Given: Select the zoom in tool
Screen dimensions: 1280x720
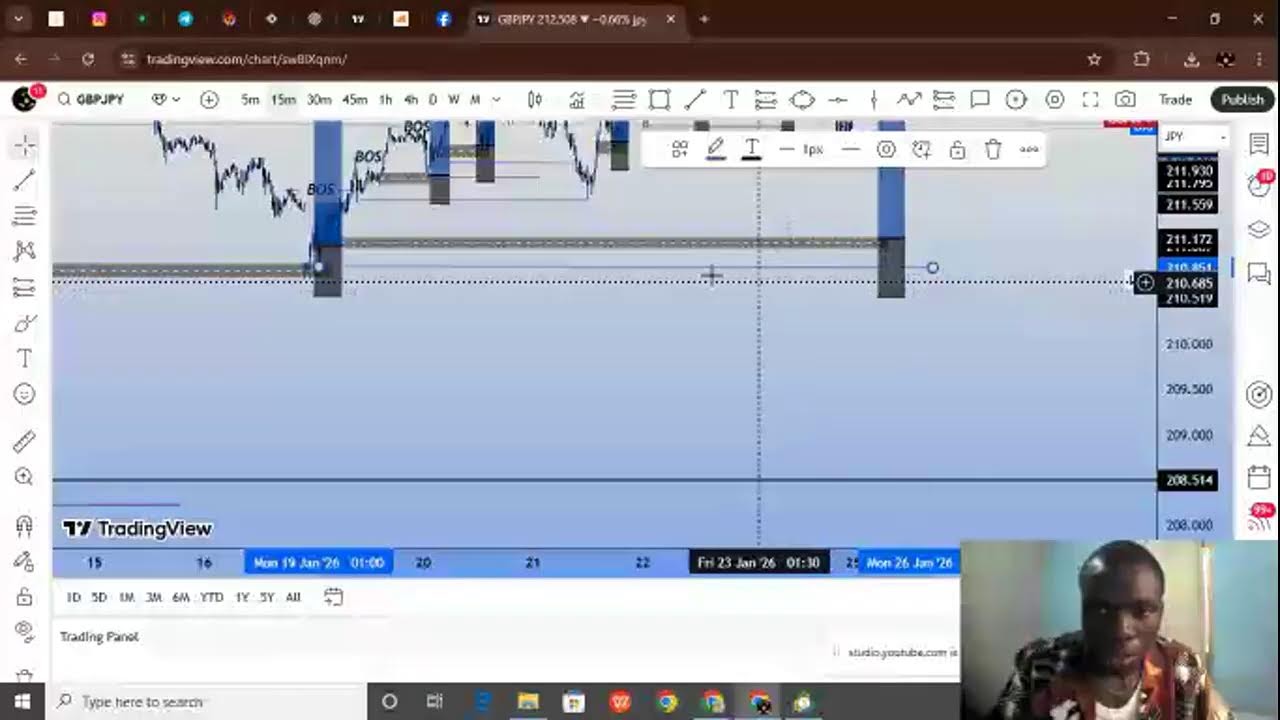Looking at the screenshot, I should pos(25,477).
